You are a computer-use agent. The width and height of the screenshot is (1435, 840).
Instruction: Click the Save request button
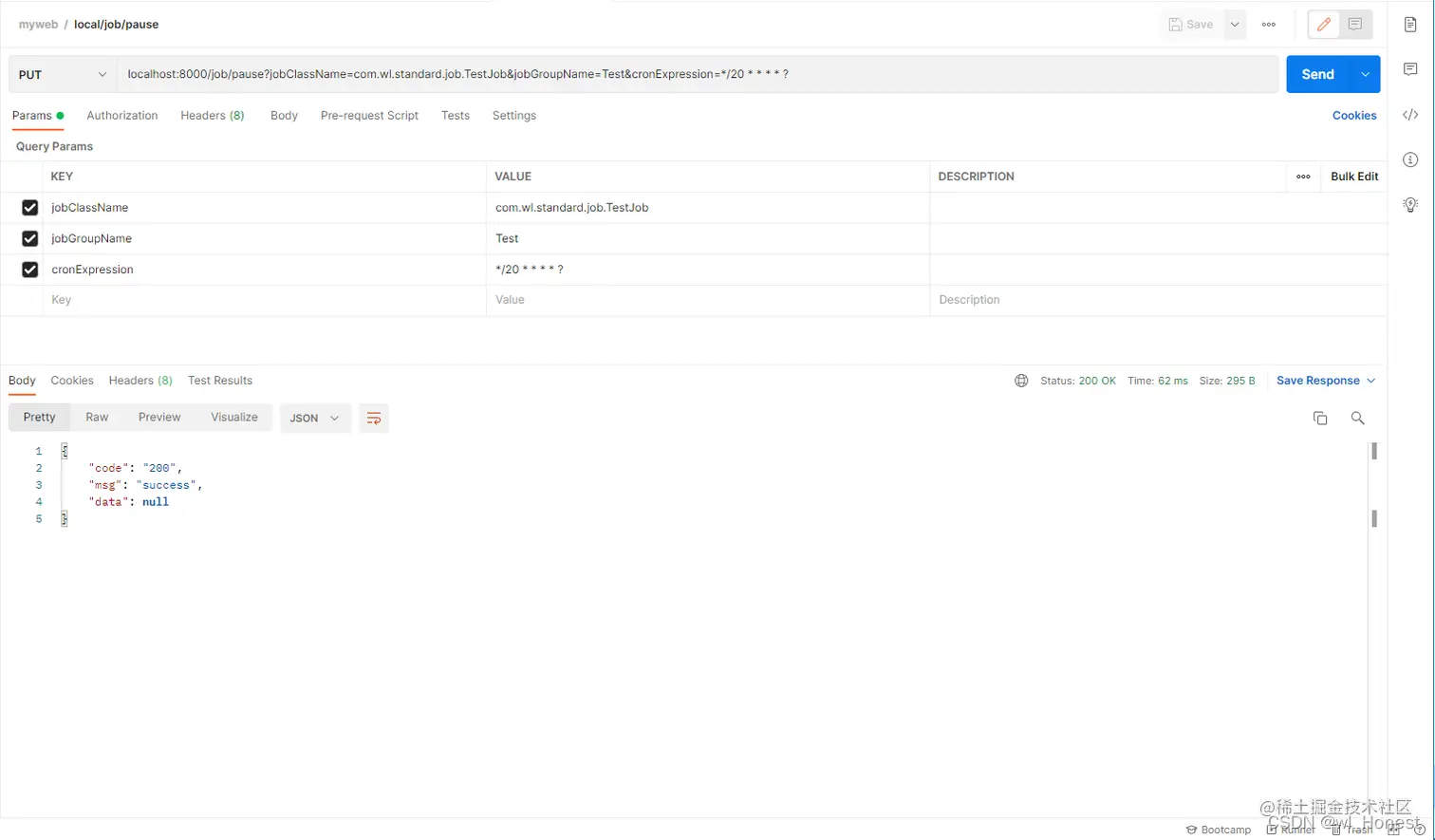(x=1191, y=25)
